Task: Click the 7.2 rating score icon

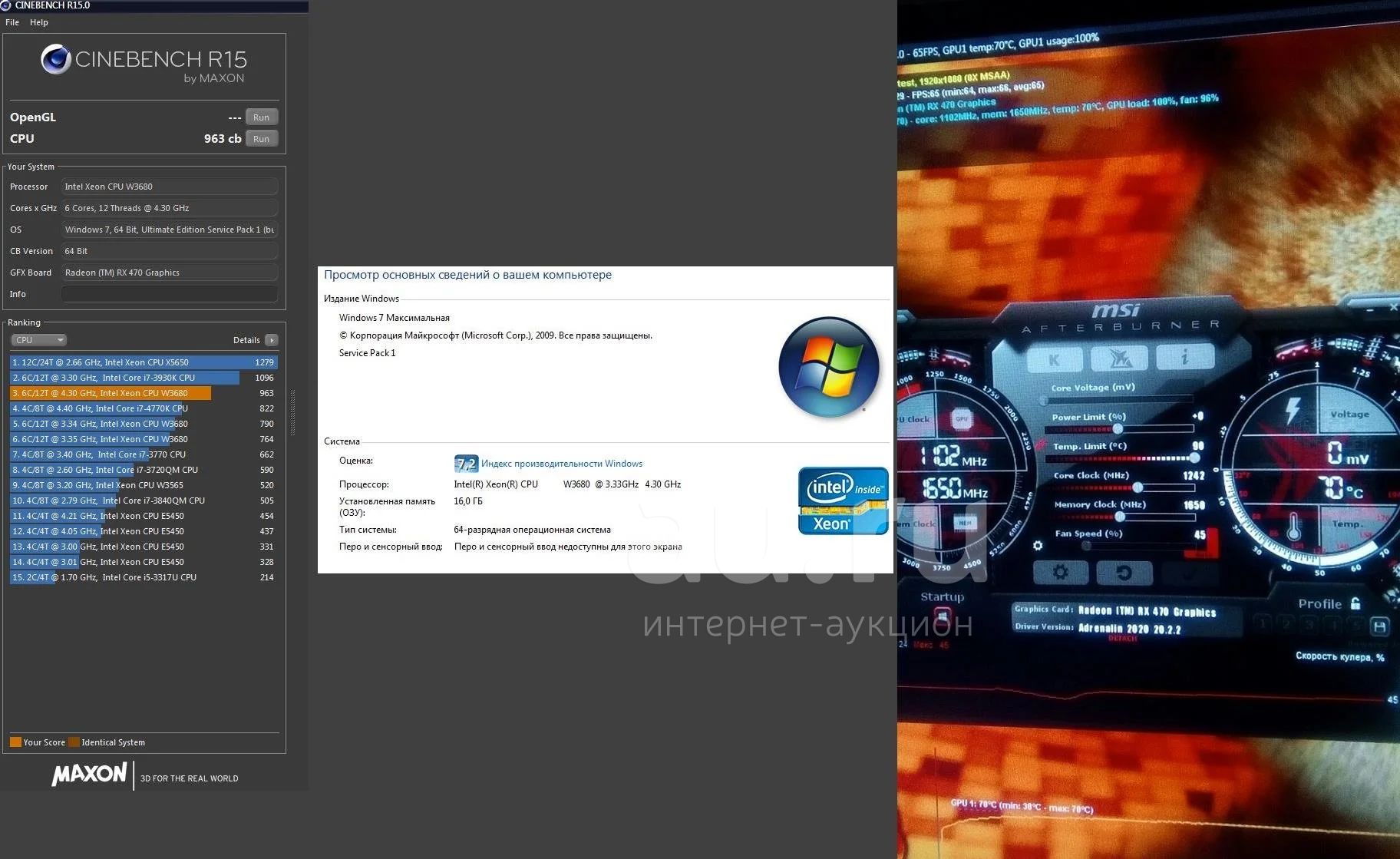Action: [x=466, y=464]
